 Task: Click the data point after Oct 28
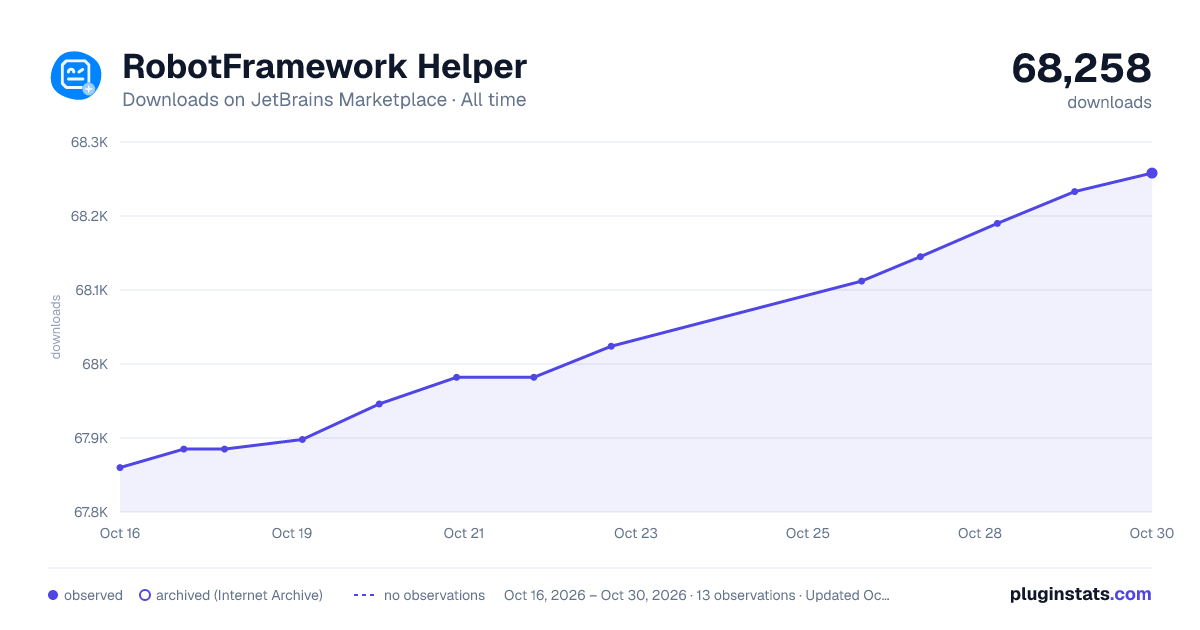pos(1074,191)
